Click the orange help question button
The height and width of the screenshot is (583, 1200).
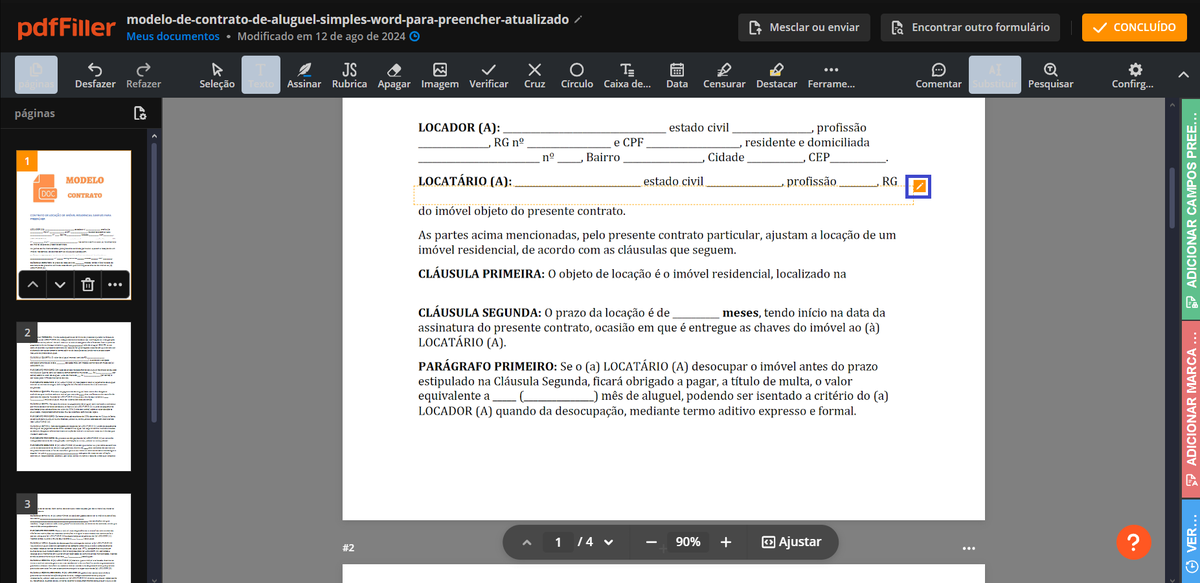click(x=1133, y=542)
